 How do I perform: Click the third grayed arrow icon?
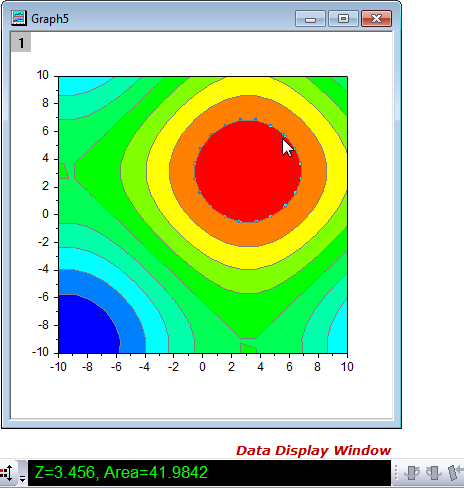point(455,473)
